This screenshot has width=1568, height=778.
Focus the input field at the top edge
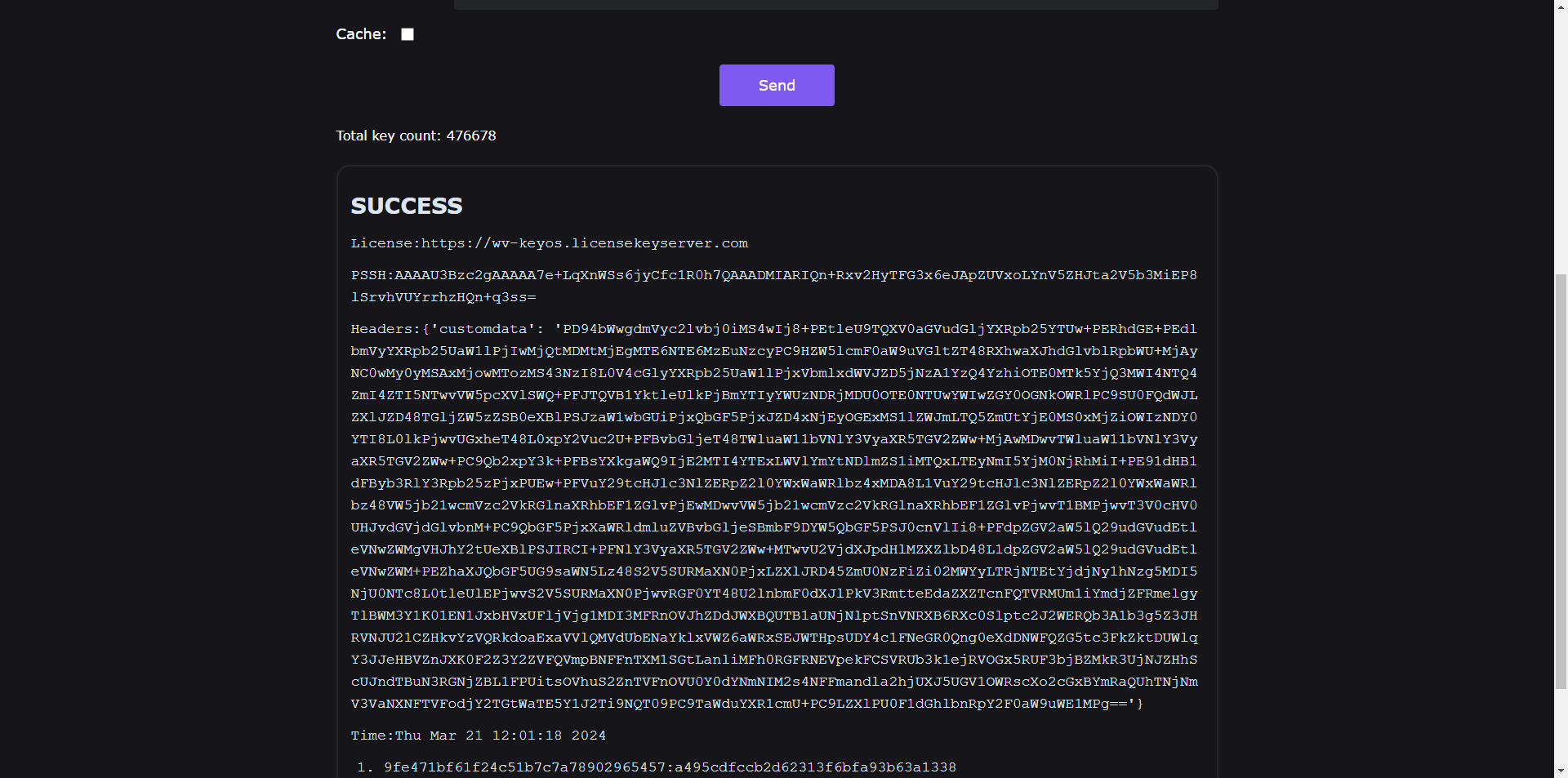[835, 4]
